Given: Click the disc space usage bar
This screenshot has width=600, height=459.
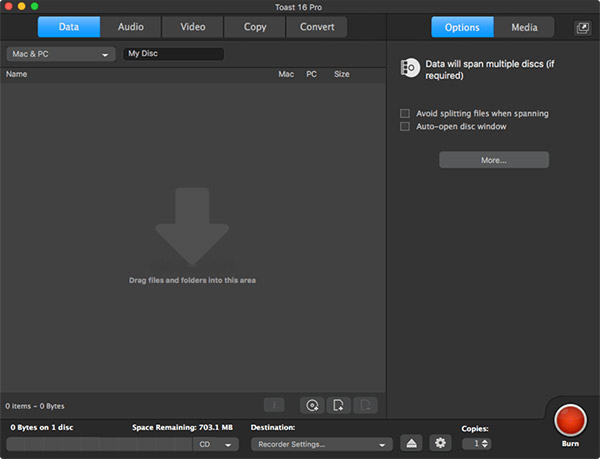Looking at the screenshot, I should [x=98, y=444].
